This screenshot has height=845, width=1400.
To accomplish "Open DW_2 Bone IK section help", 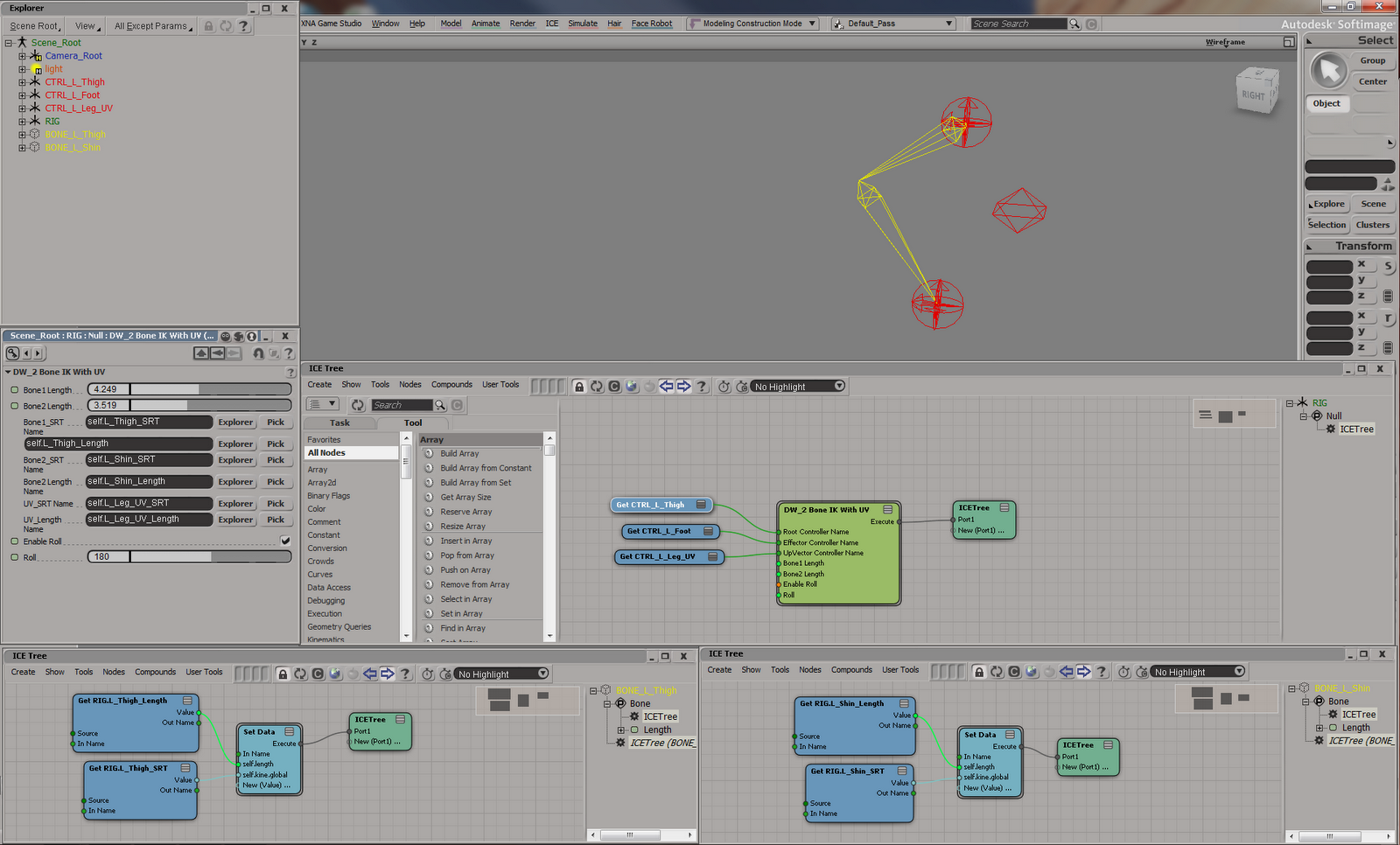I will pyautogui.click(x=290, y=373).
